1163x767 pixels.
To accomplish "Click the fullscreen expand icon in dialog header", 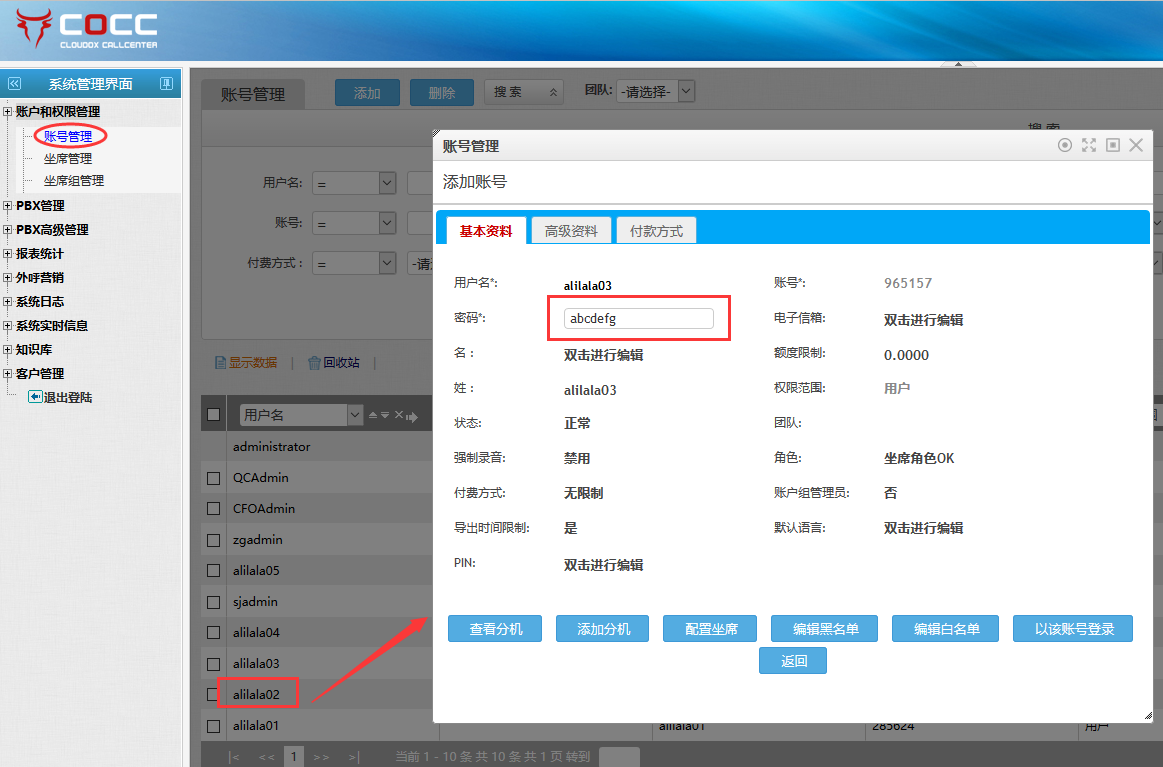I will pyautogui.click(x=1089, y=146).
